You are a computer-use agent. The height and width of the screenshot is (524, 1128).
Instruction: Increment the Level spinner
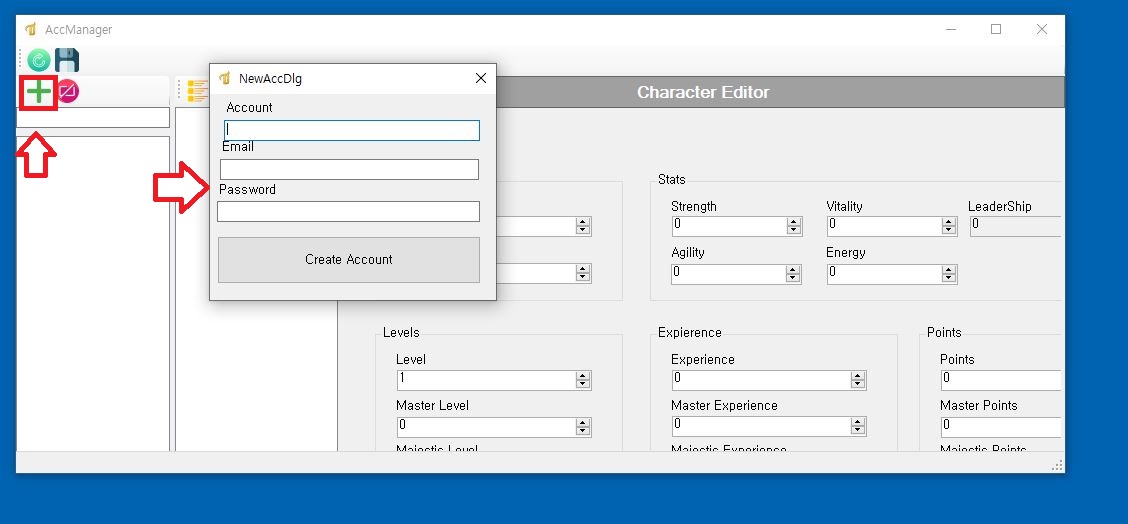[x=583, y=375]
